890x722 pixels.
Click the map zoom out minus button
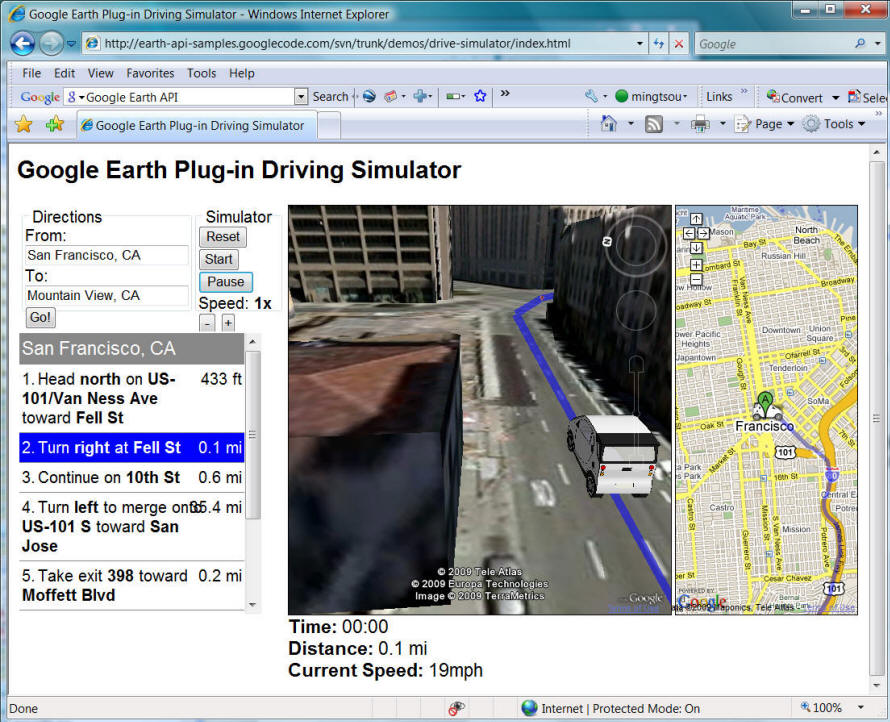(696, 279)
